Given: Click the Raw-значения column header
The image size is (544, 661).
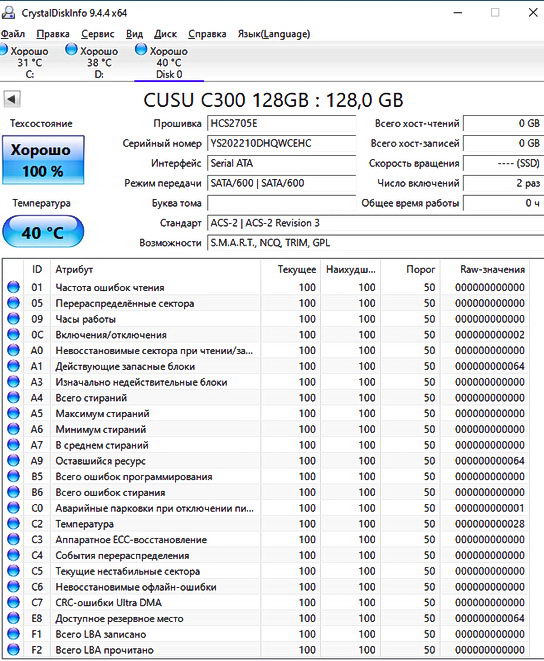Looking at the screenshot, I should pos(485,269).
